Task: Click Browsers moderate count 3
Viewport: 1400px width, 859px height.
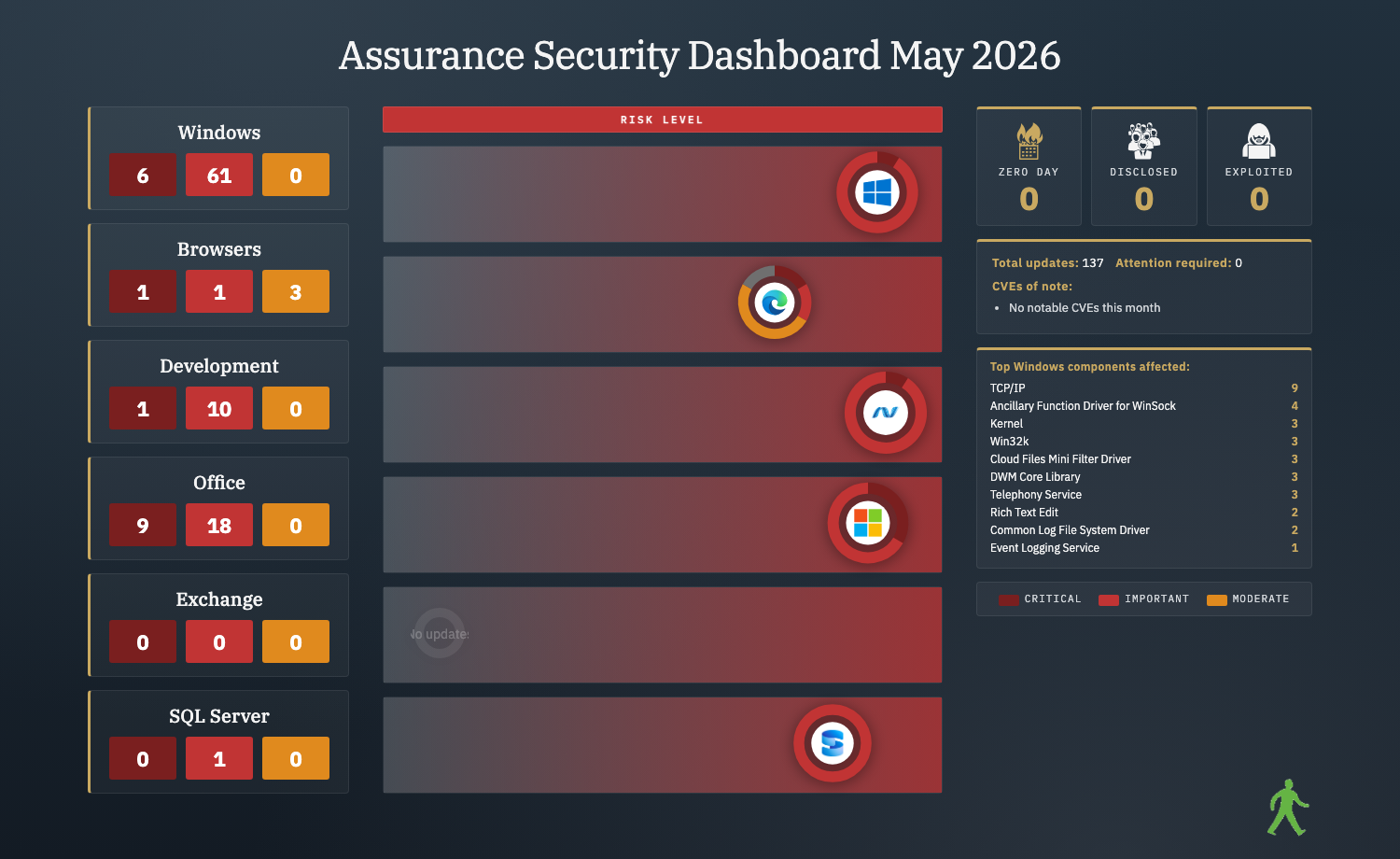Action: [296, 291]
